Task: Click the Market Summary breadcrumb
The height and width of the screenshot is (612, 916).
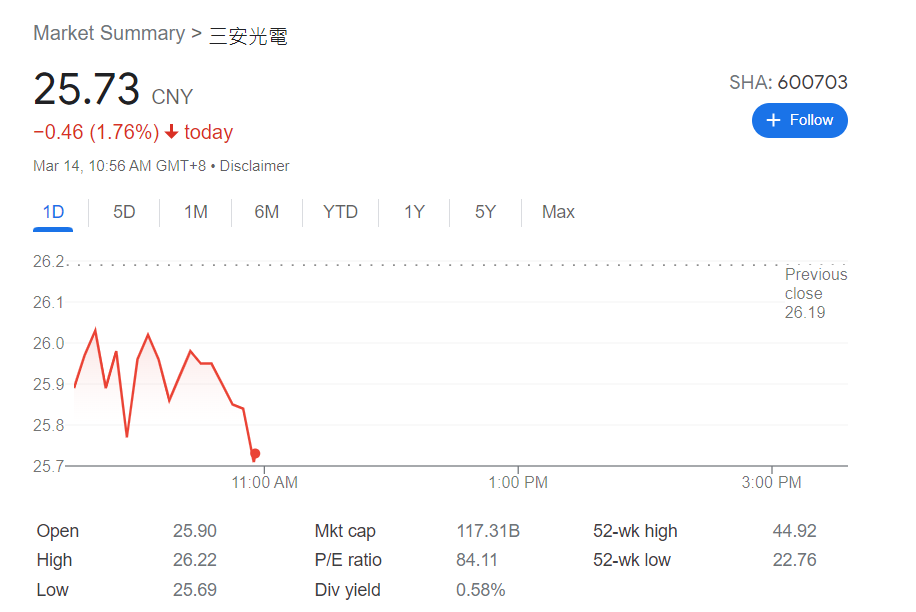Action: point(109,33)
